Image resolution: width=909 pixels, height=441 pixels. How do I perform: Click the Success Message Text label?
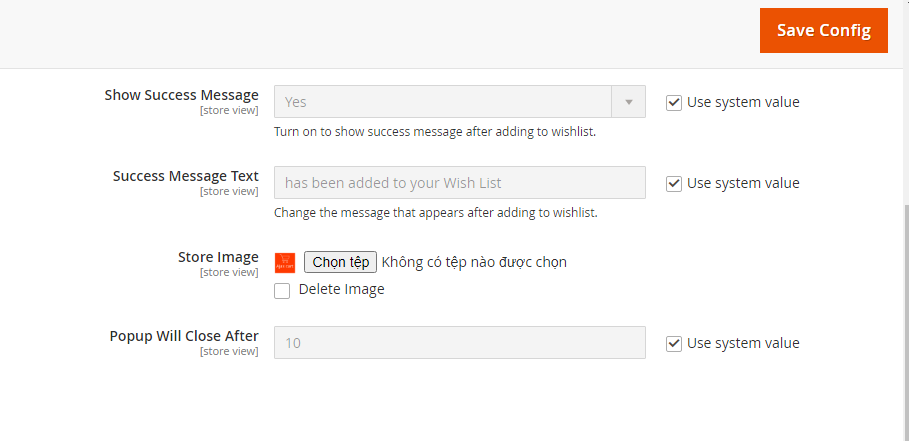click(x=185, y=176)
